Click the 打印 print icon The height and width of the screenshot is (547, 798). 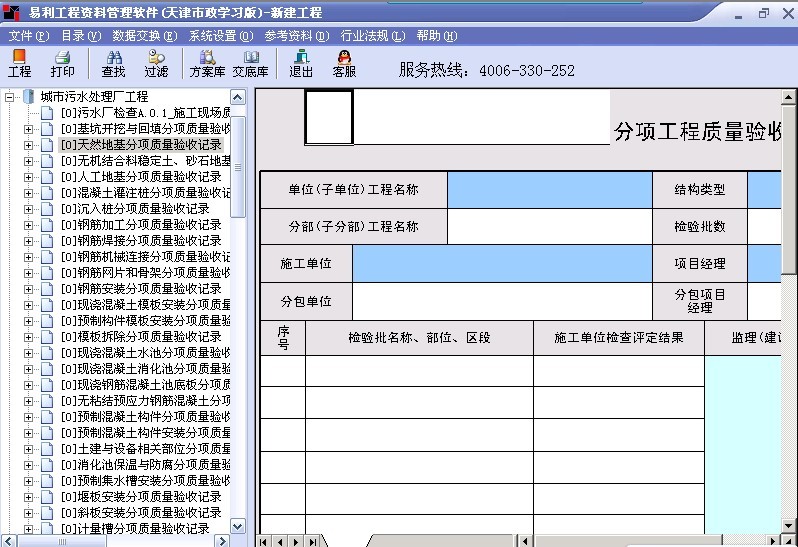(x=62, y=64)
